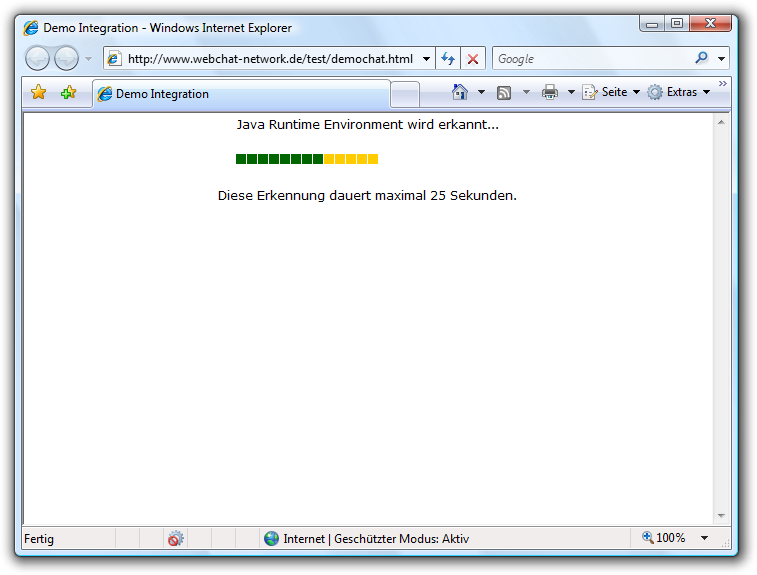757x575 pixels.
Task: Close the Internet Explorer window
Action: [710, 23]
